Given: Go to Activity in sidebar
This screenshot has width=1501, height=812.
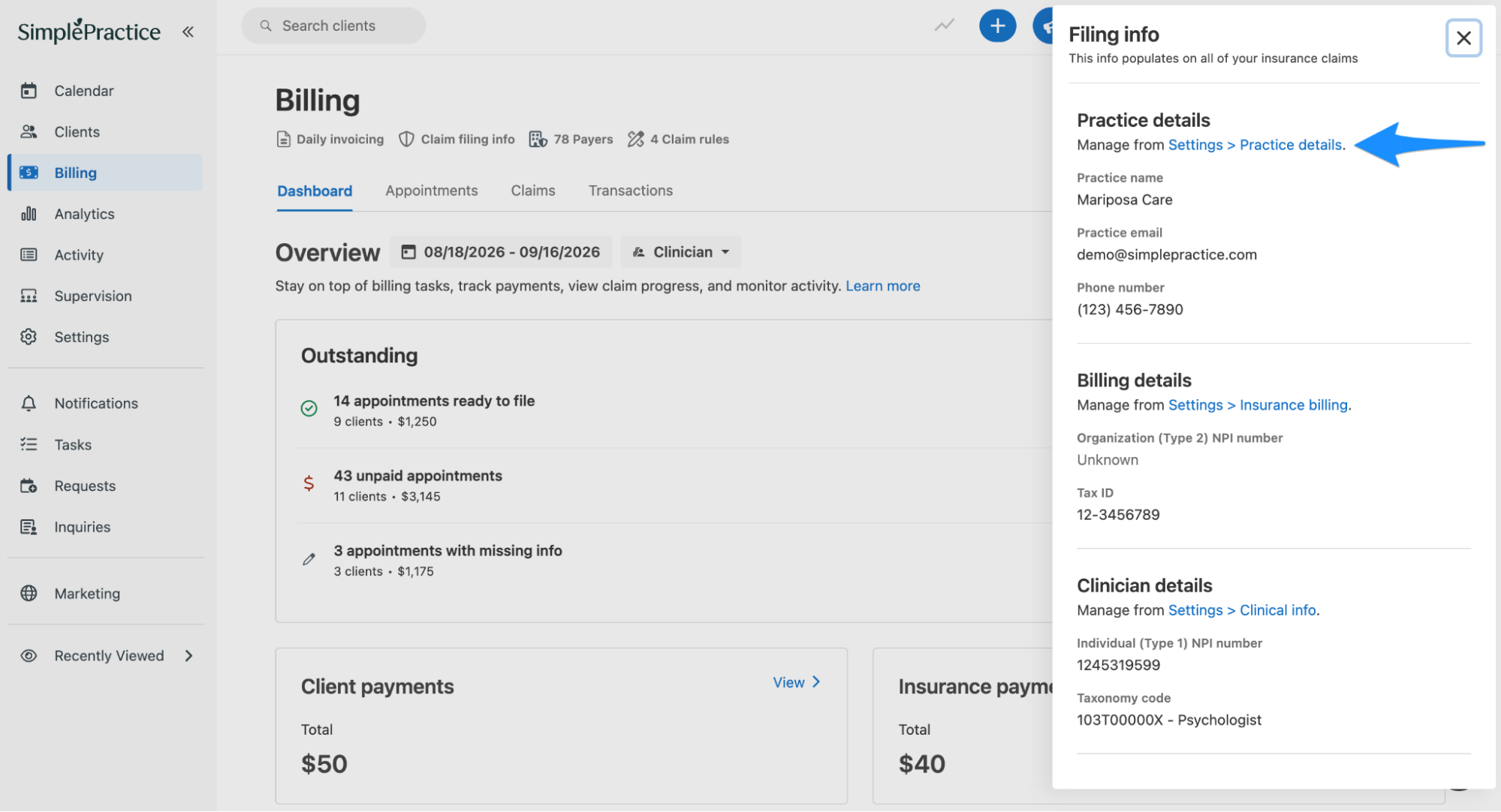Looking at the screenshot, I should (105, 255).
